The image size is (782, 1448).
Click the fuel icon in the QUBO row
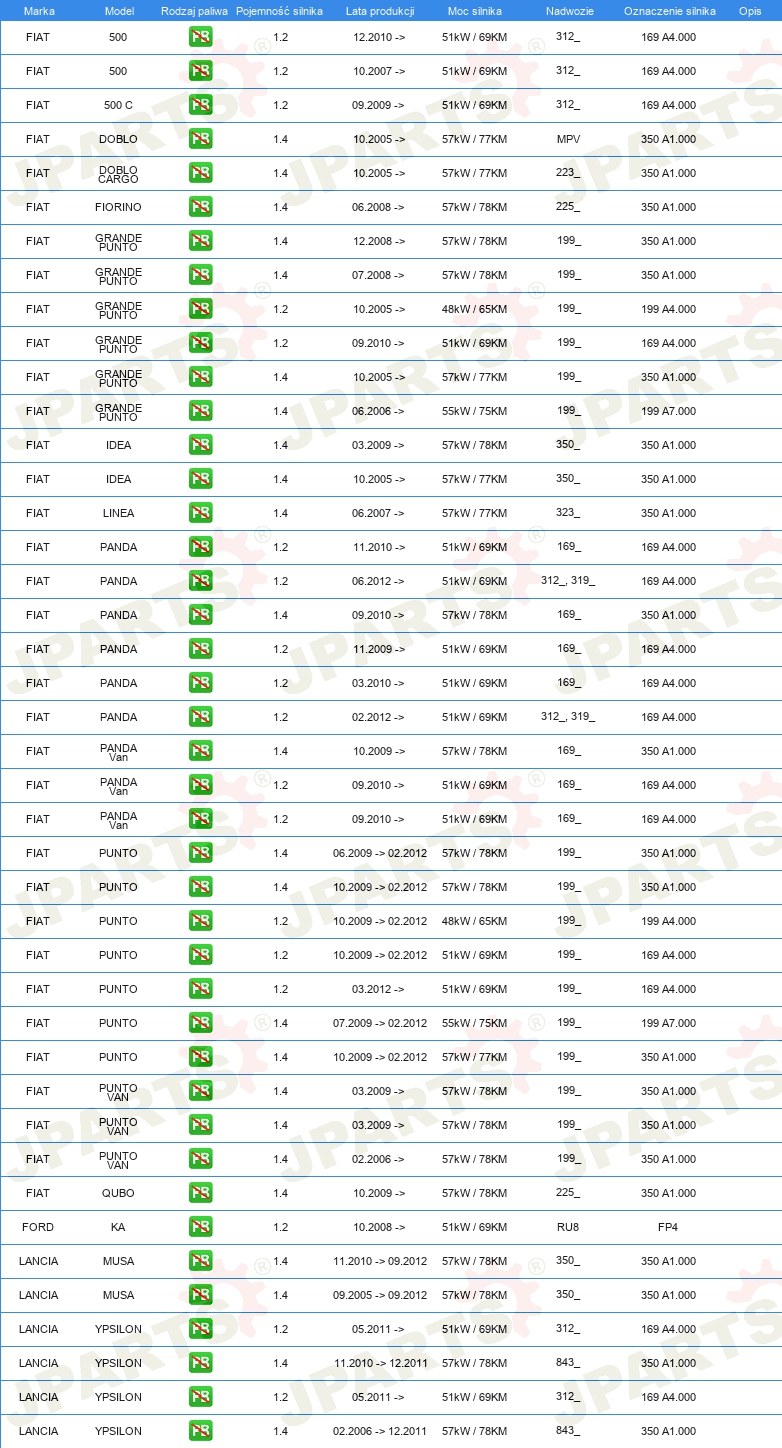tap(200, 1193)
